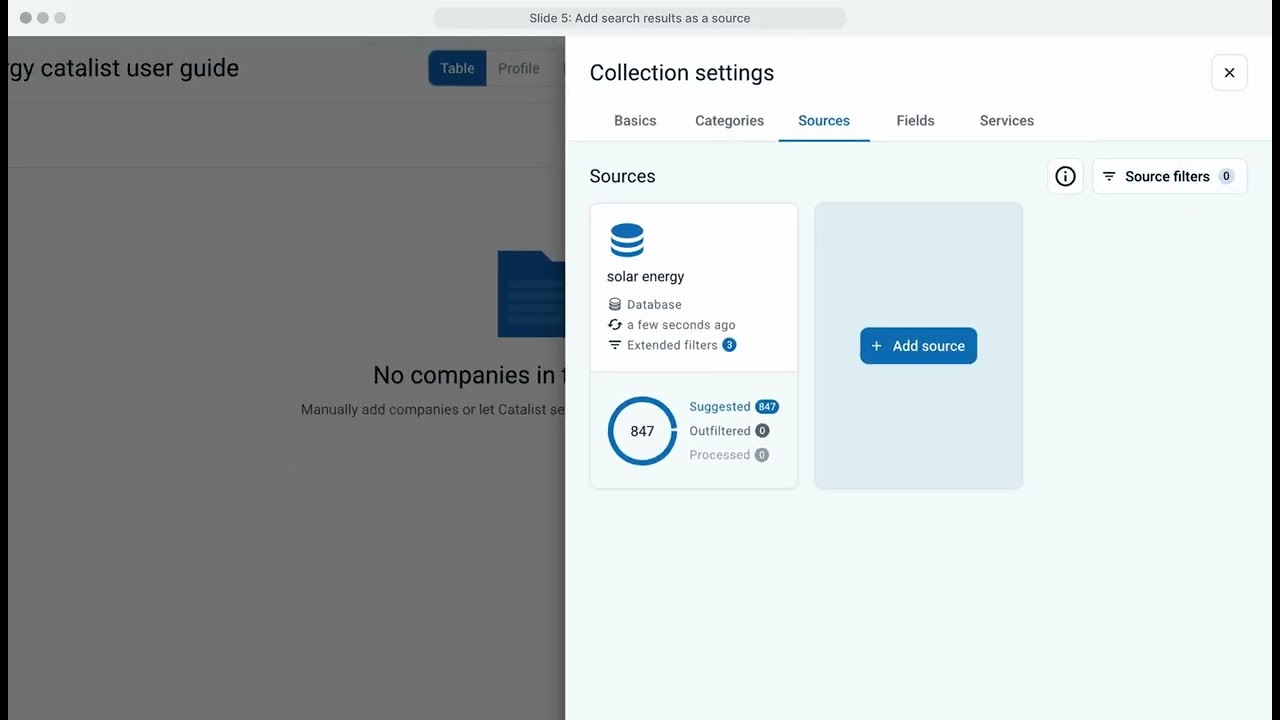Click the slide title bar text
This screenshot has height=720, width=1280.
point(640,18)
